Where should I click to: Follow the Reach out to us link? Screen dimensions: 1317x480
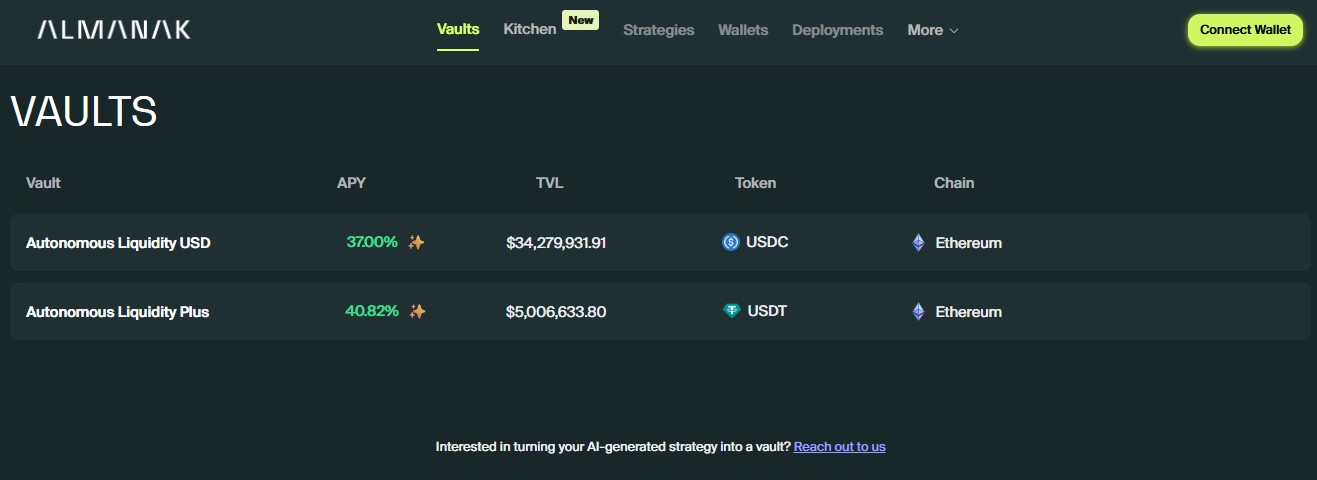(839, 446)
